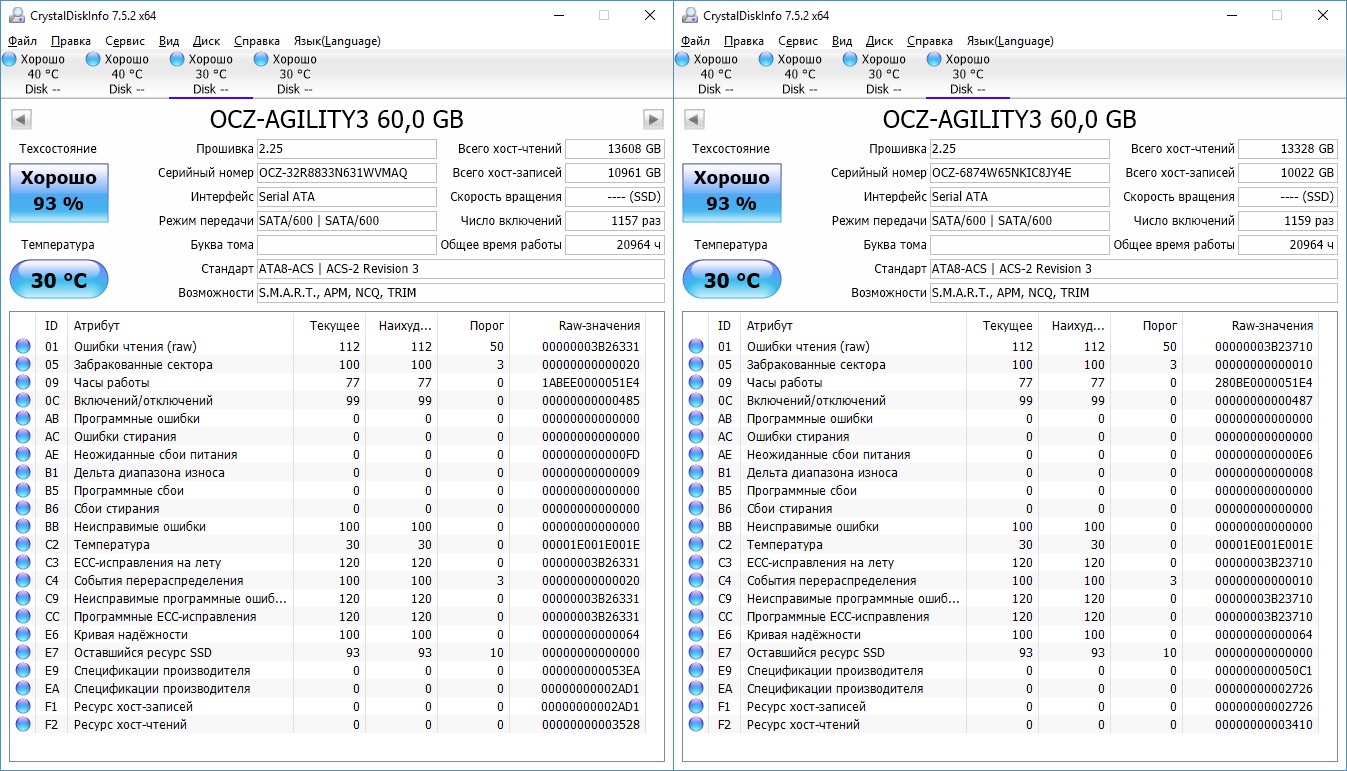Open Диск menu in left window
Screen dimensions: 1347x771
tap(206, 41)
